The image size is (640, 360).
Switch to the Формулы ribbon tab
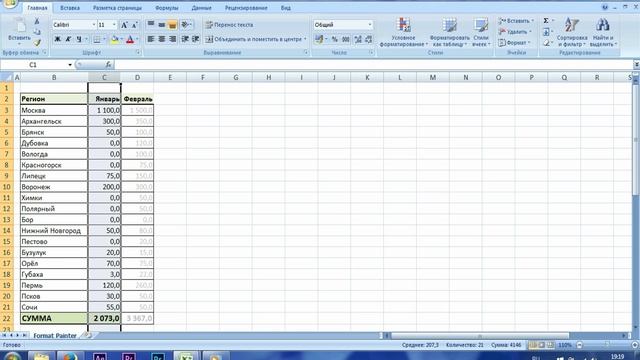click(167, 8)
